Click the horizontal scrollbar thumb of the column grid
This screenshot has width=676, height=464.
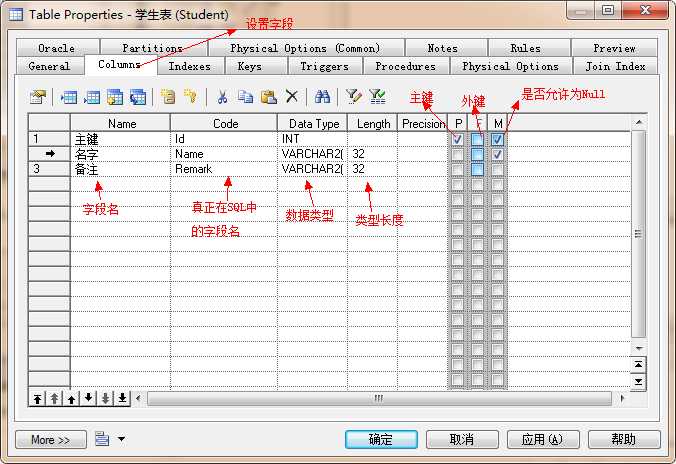(379, 398)
